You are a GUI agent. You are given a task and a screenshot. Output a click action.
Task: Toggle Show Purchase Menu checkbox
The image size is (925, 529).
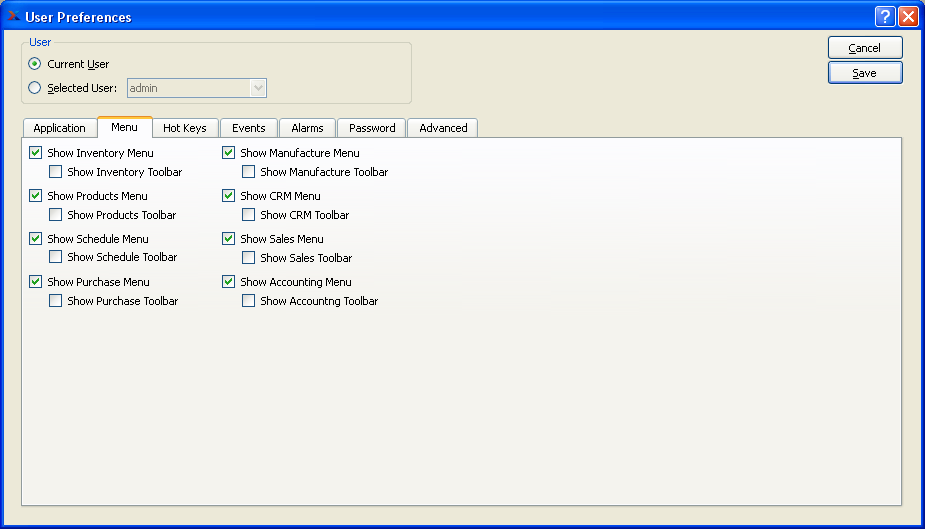[35, 282]
